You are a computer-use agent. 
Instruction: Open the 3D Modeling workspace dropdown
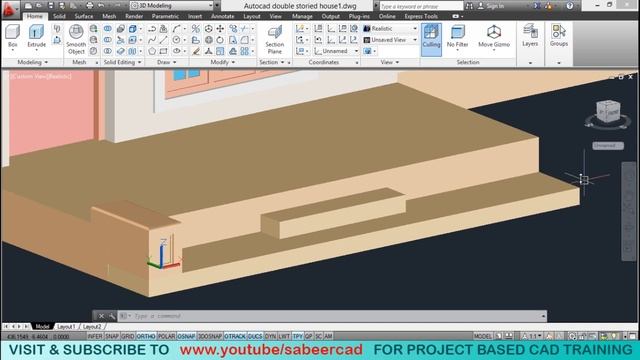click(172, 6)
